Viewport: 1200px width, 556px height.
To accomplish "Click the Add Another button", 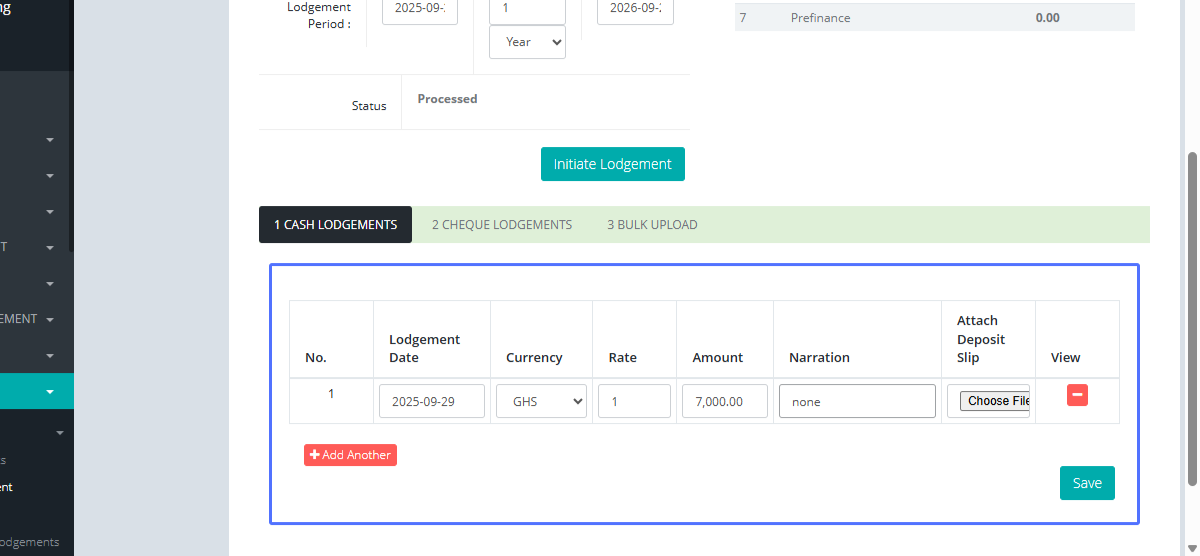I will [x=350, y=455].
